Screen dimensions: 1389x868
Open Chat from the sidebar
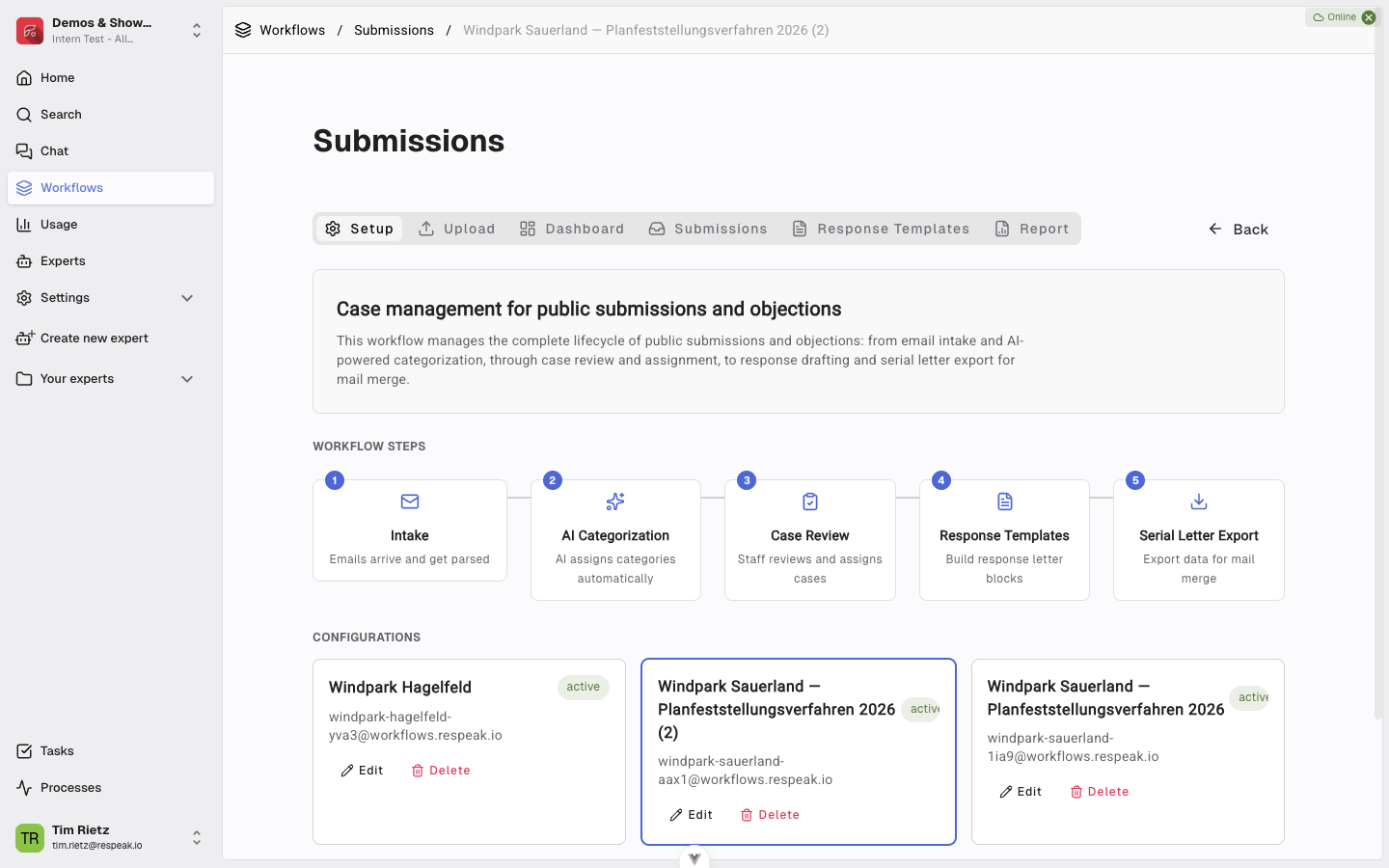pos(111,151)
